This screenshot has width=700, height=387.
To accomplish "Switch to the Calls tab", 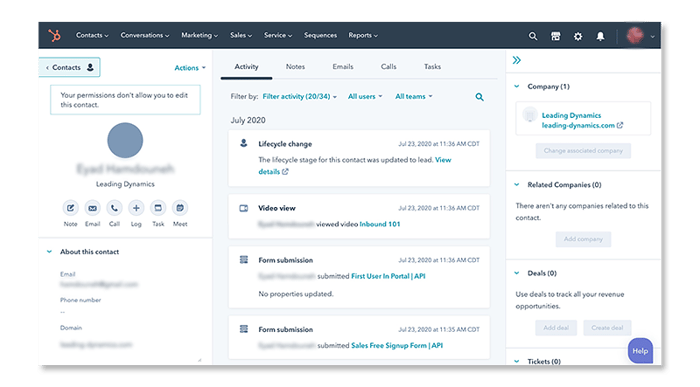I will click(x=388, y=67).
